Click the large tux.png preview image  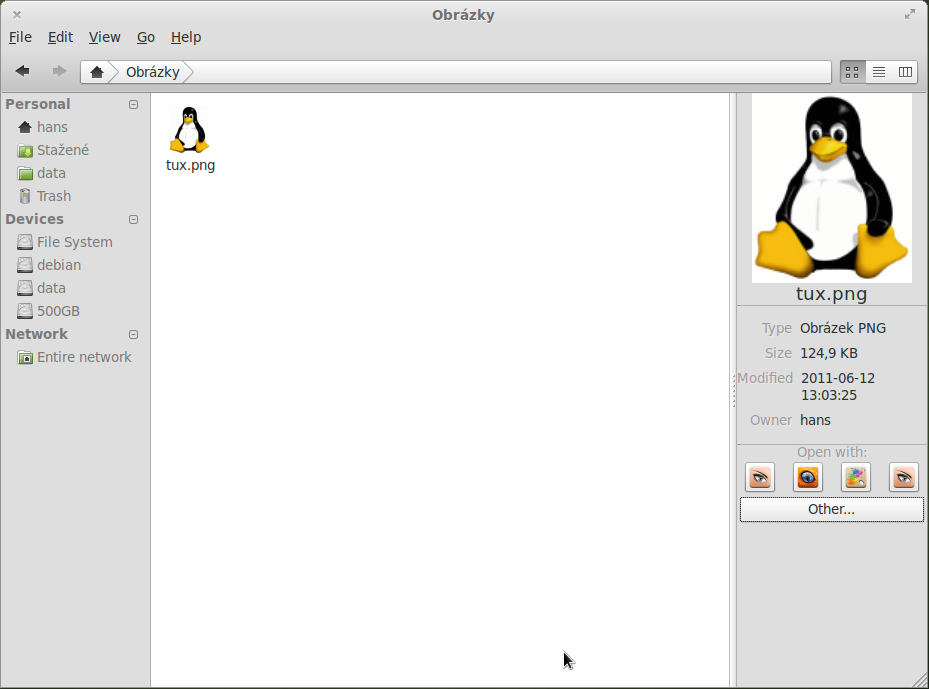coord(832,188)
